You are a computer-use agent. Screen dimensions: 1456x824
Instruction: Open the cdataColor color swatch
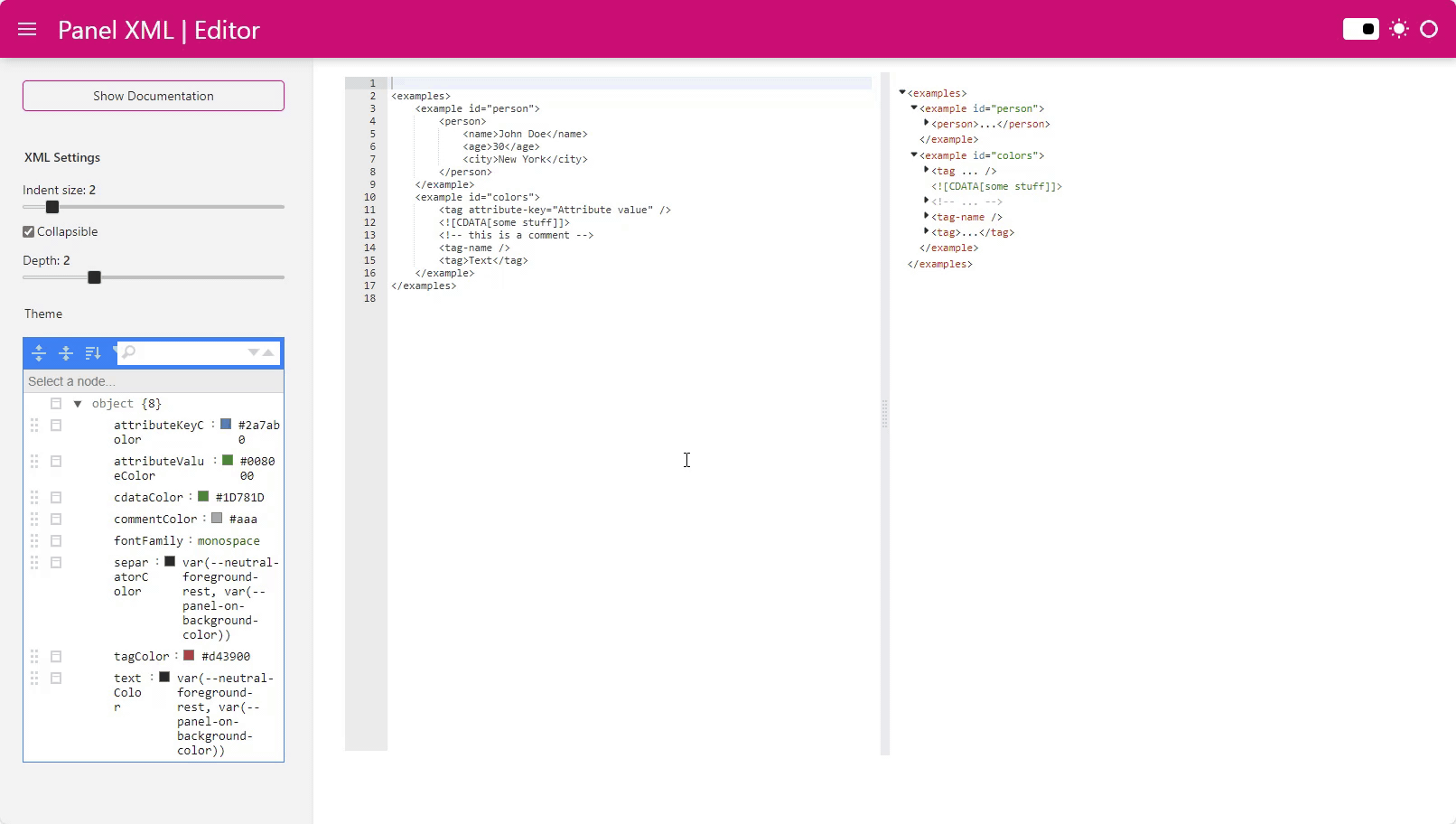coord(205,496)
